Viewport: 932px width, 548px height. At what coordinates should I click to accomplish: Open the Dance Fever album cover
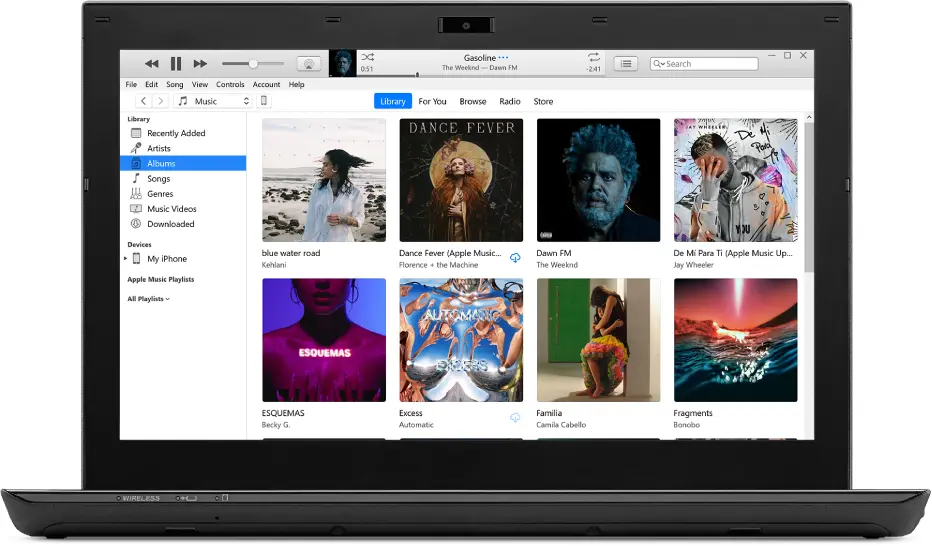pos(461,180)
